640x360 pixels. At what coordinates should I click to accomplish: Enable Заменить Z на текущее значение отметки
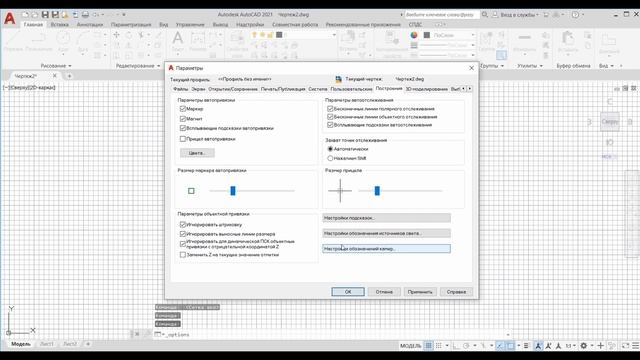click(183, 255)
